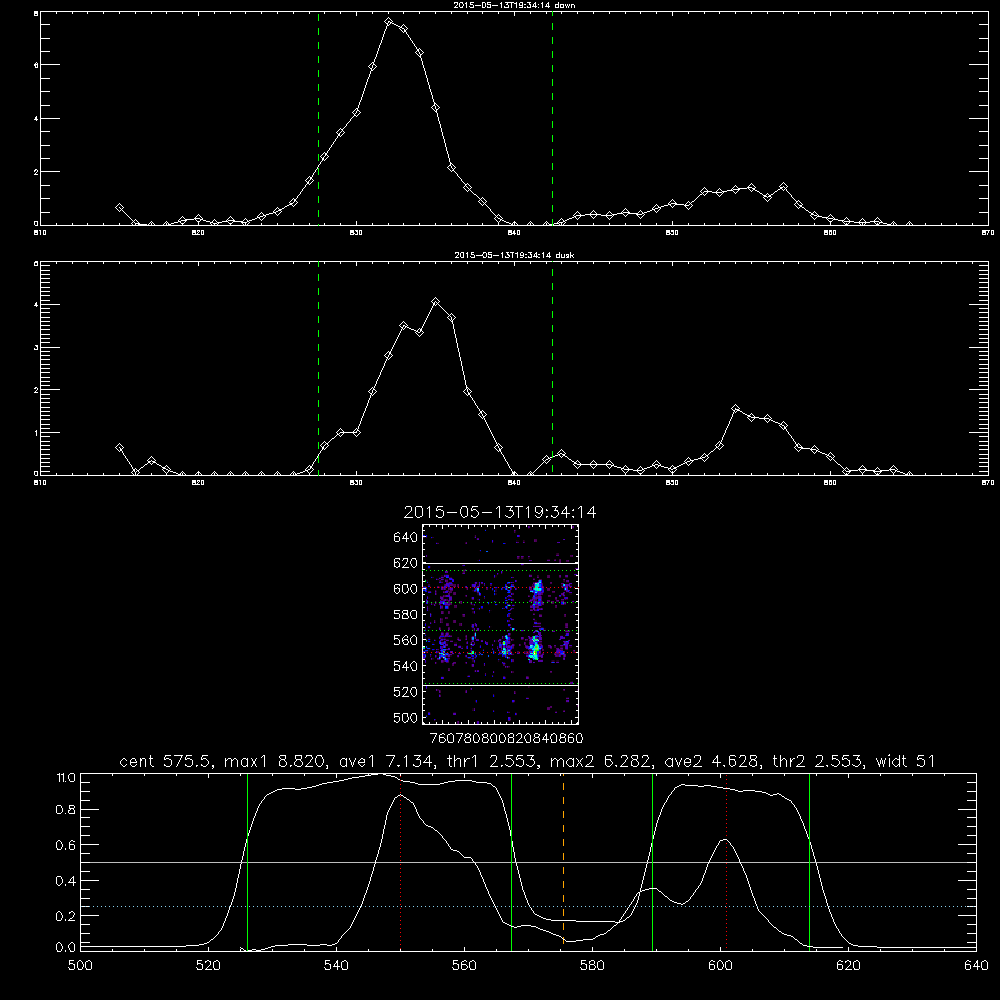Click the 'max1 8.820' value in bottom title

275,761
